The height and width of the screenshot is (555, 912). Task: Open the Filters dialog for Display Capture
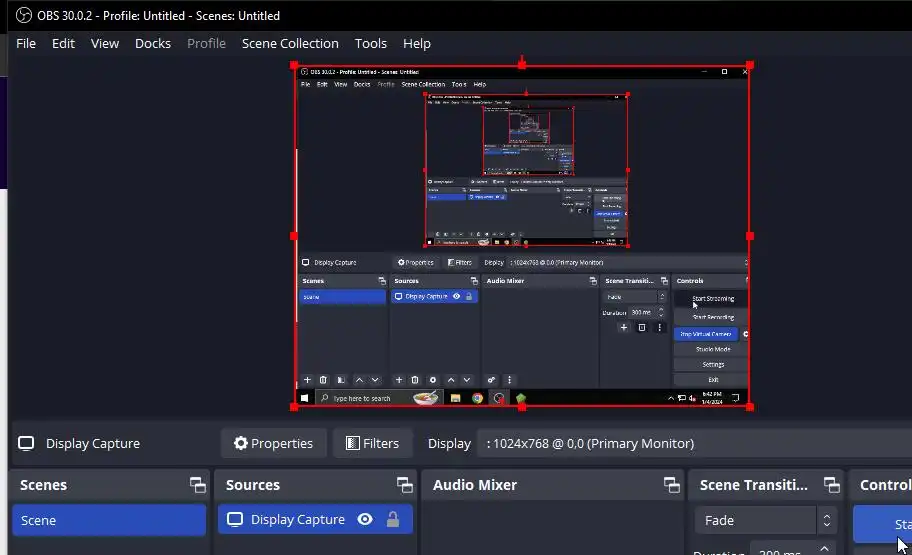coord(373,443)
